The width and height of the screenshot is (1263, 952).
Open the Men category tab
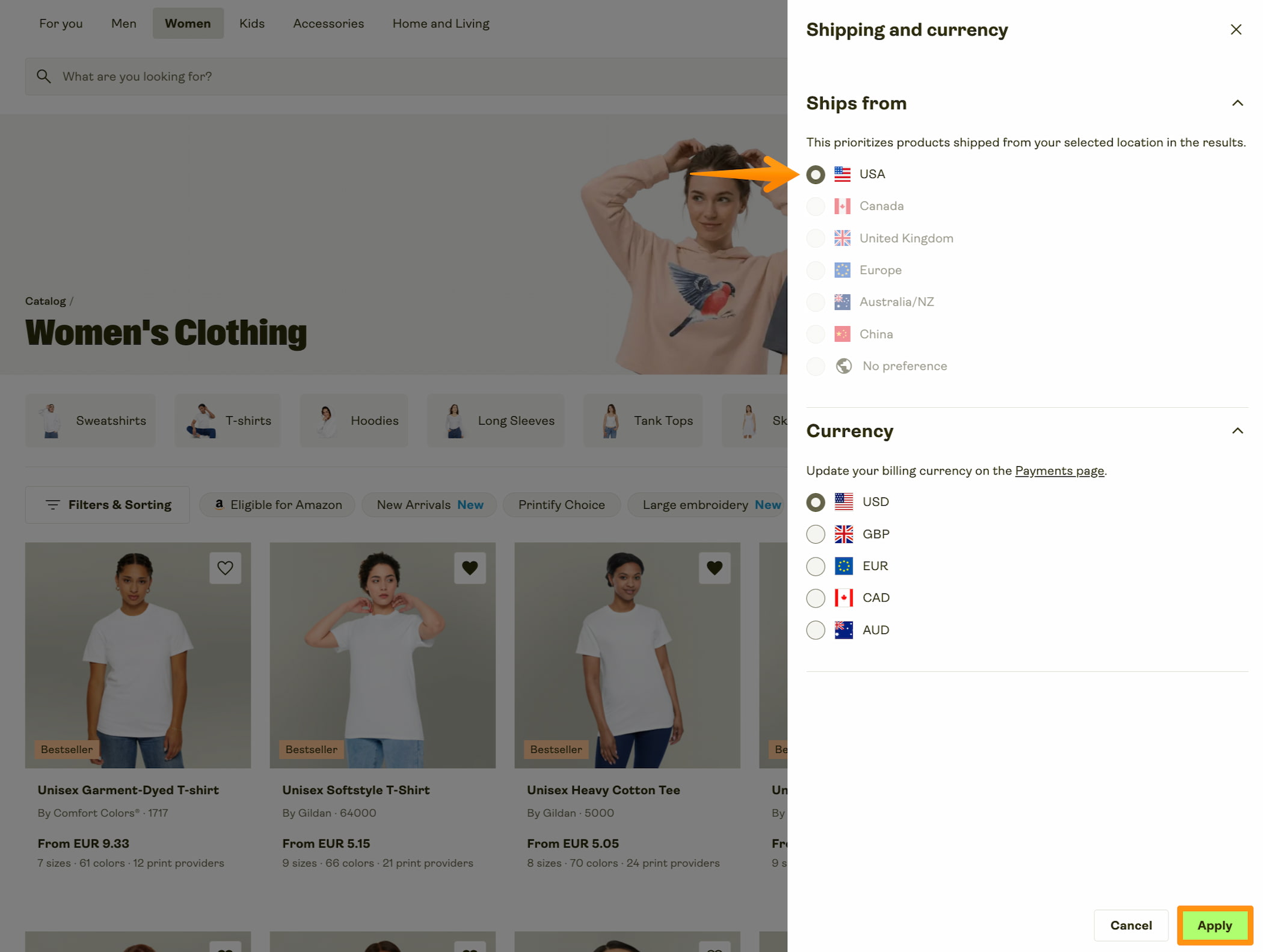coord(123,23)
